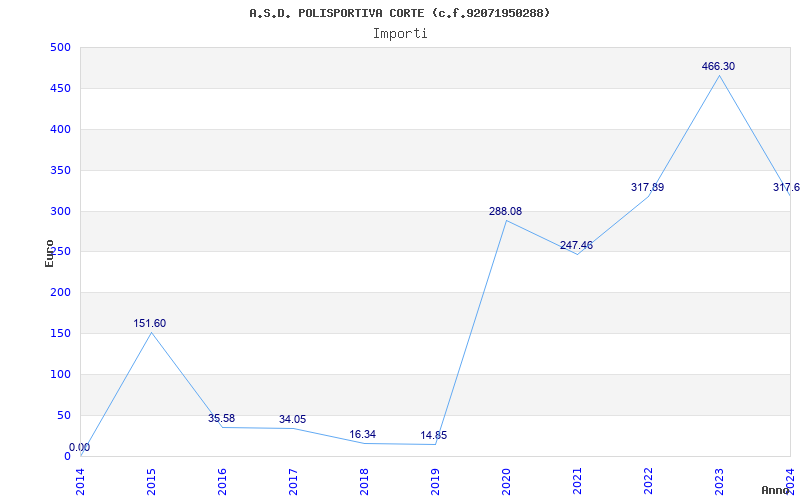Click the 2023 x-axis year label
This screenshot has width=800, height=500.
(719, 481)
